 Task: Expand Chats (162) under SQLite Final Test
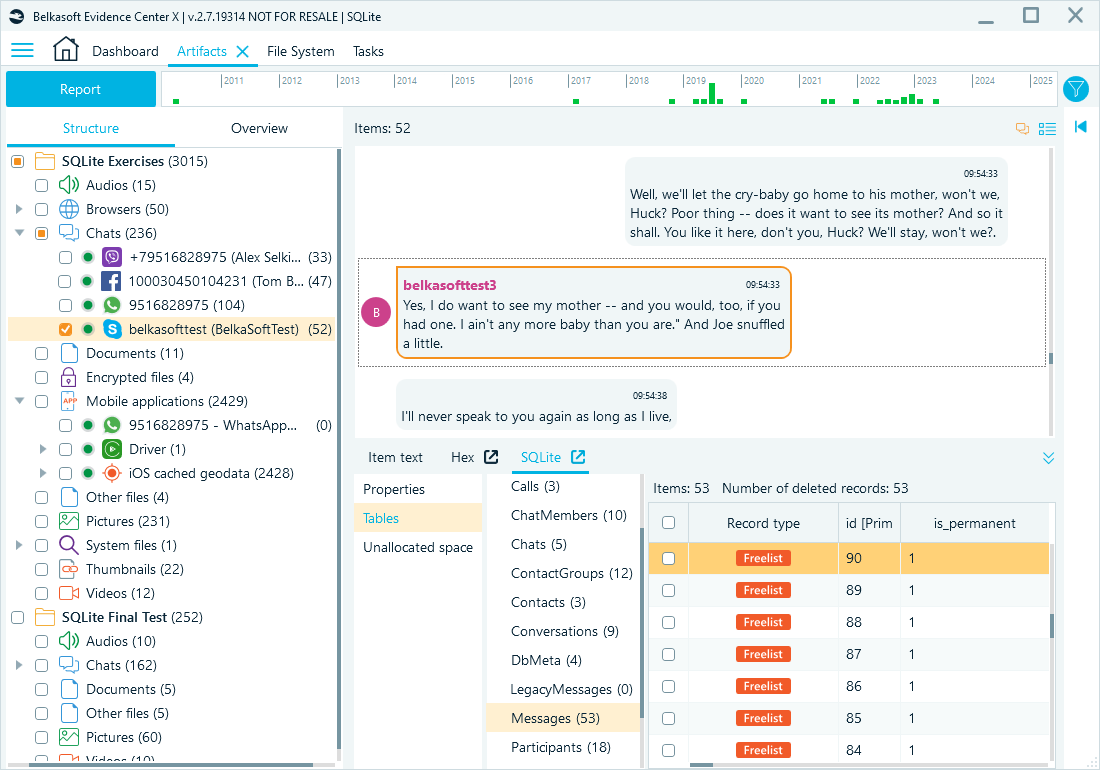tap(19, 665)
